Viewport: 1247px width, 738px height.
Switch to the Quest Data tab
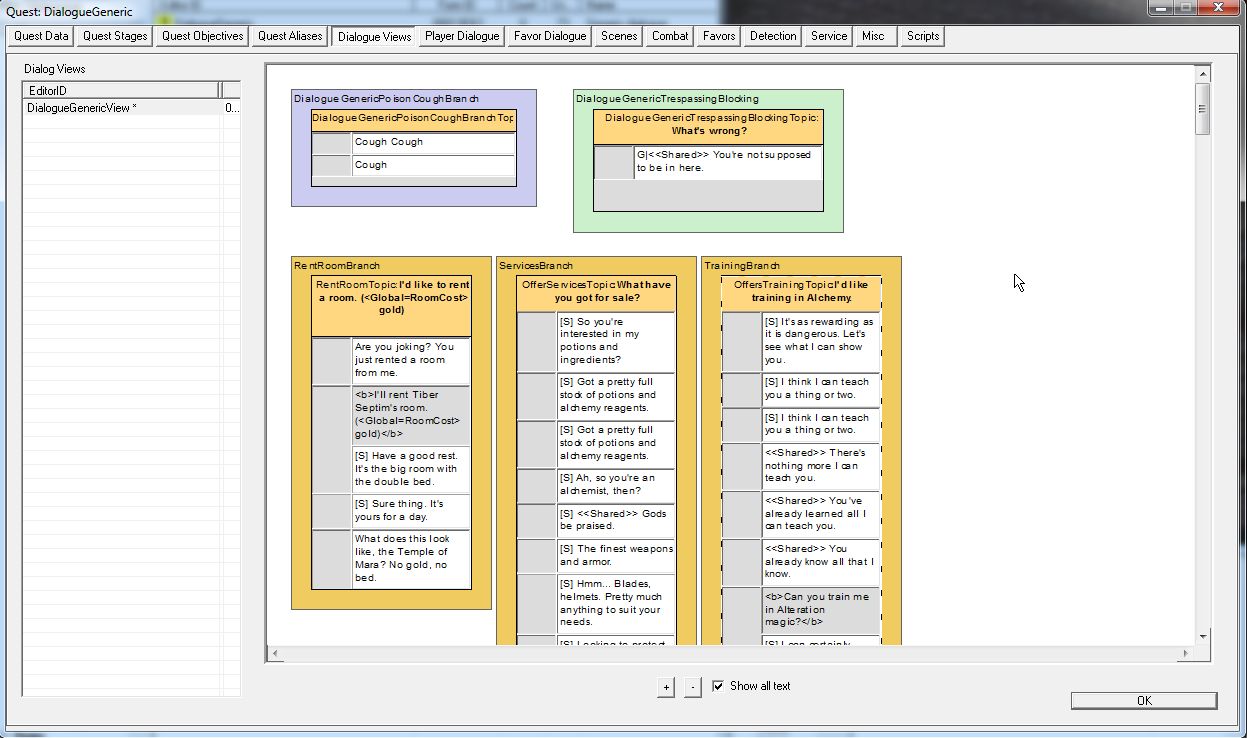41,36
